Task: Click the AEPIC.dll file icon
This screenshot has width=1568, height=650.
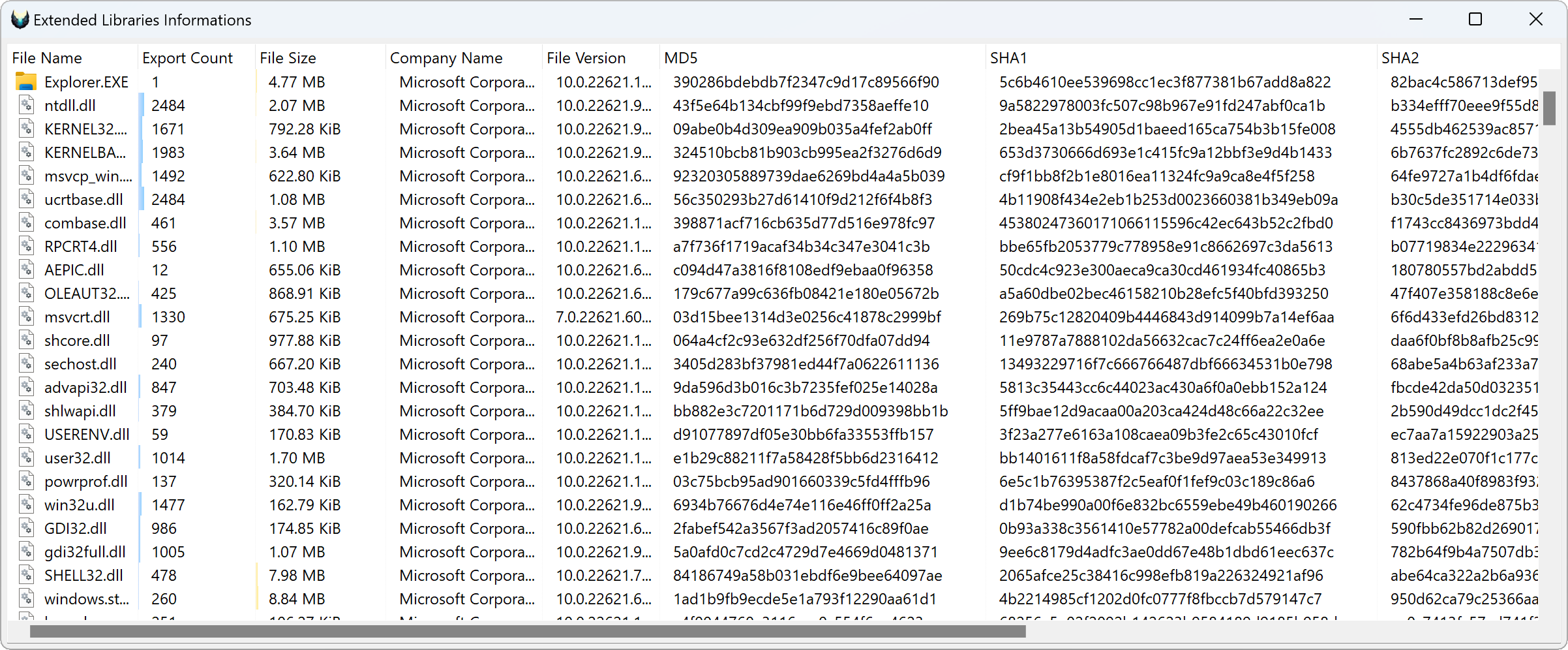Action: point(26,270)
